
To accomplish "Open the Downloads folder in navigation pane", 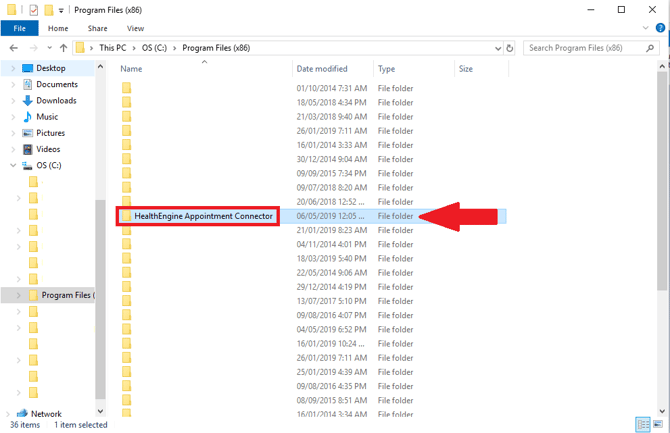I will tap(56, 101).
